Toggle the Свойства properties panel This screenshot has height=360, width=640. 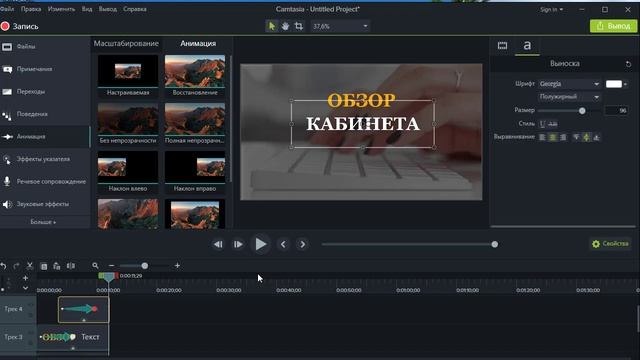coord(610,244)
